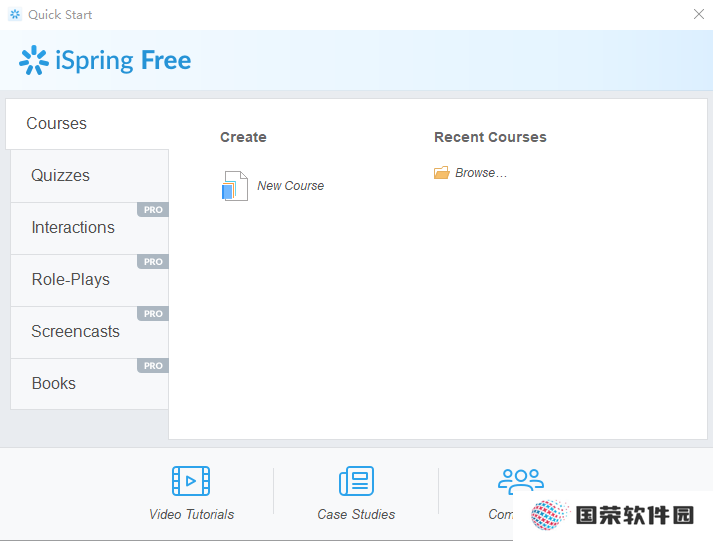Click the Case Studies newspaper icon

356,481
